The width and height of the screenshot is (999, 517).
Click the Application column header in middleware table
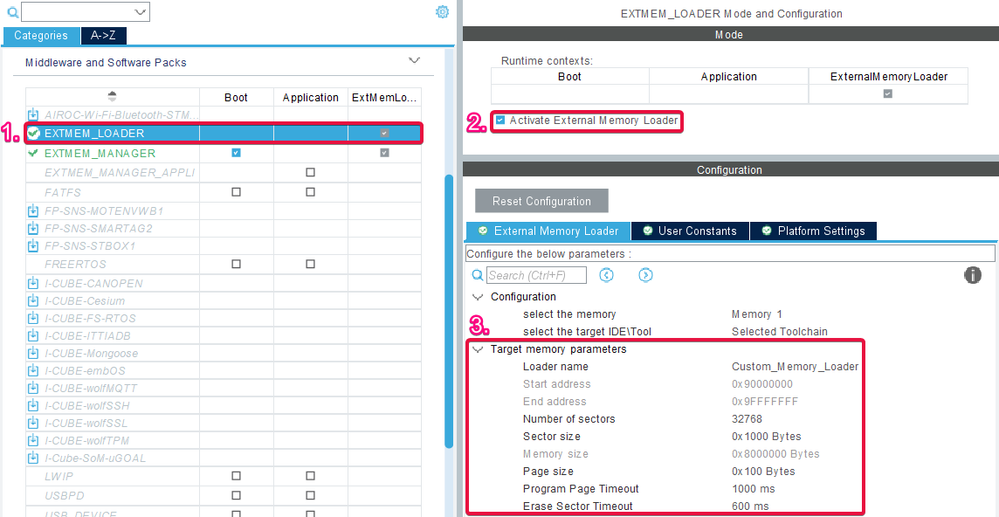pyautogui.click(x=310, y=98)
